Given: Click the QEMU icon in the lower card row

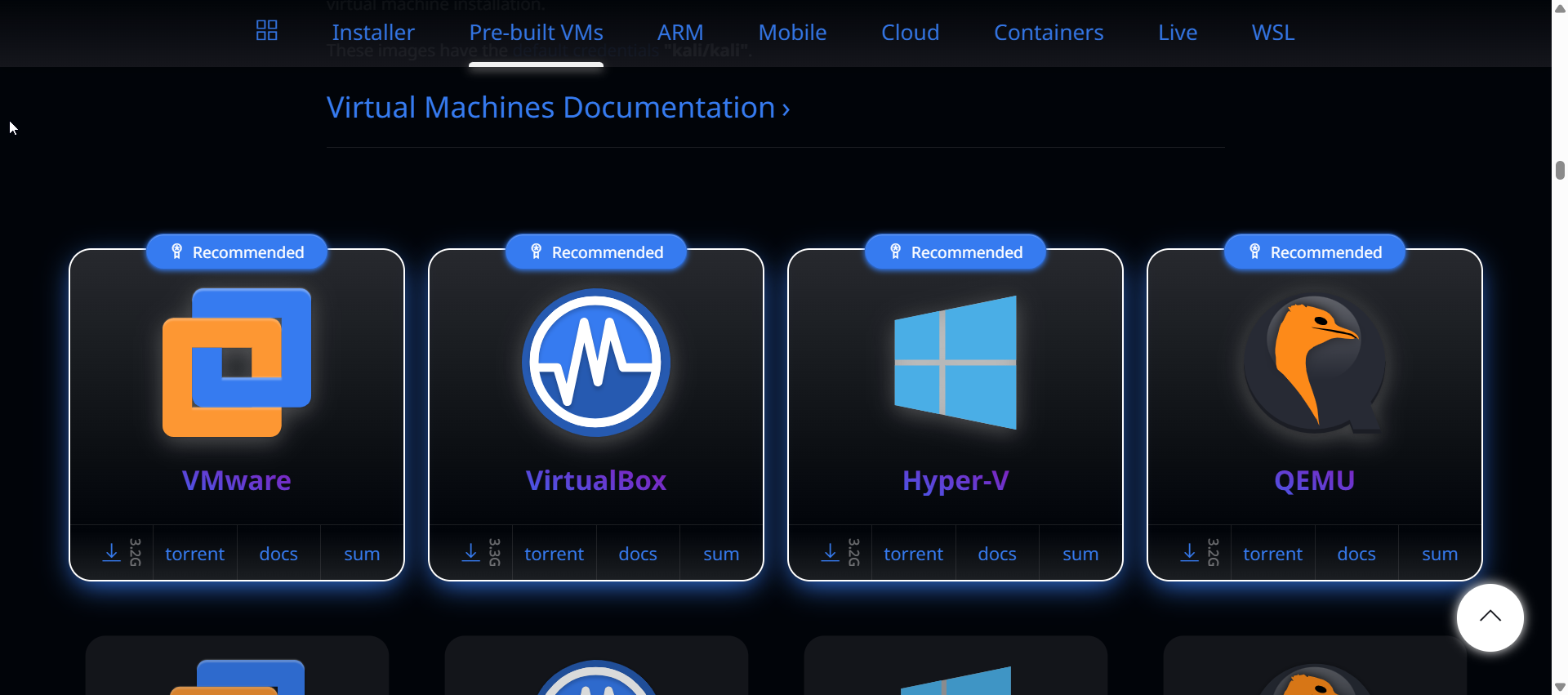Looking at the screenshot, I should pos(1315,680).
